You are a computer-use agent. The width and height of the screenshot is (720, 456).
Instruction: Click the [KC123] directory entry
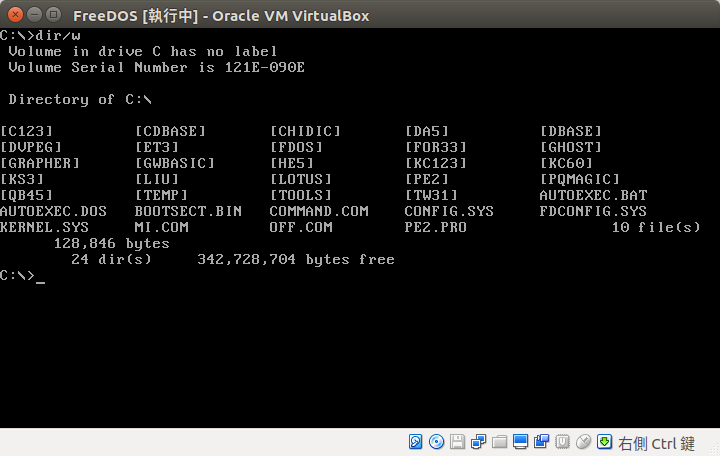[436, 163]
